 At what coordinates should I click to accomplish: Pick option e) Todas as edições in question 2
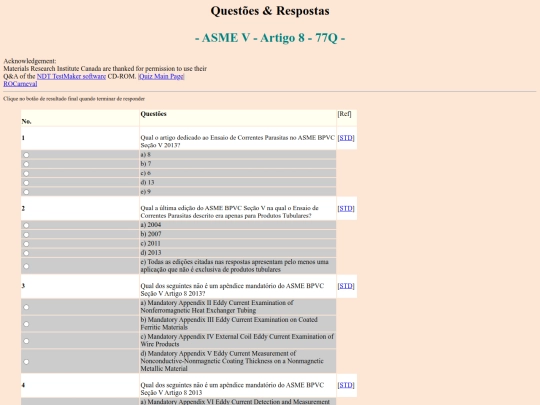[26, 266]
